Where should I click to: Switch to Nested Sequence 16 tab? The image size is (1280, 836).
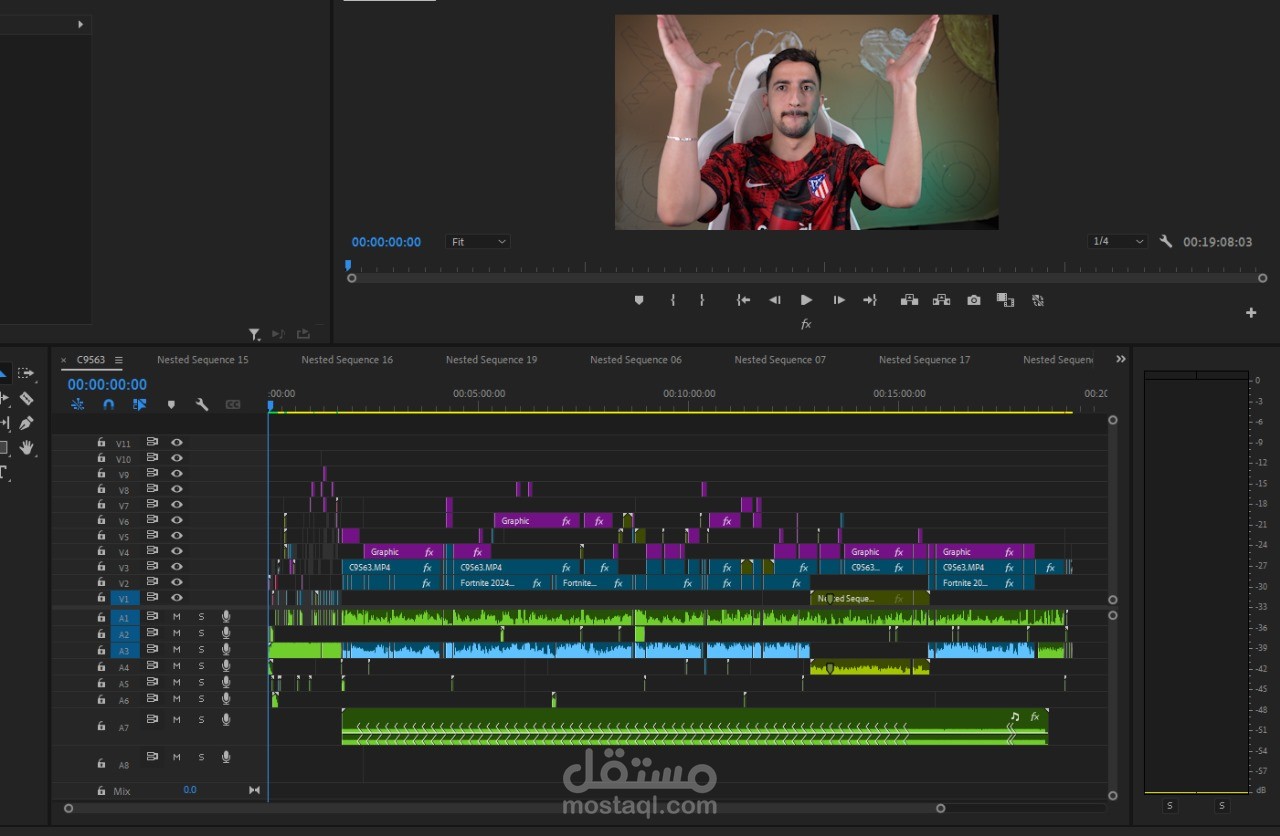tap(347, 360)
